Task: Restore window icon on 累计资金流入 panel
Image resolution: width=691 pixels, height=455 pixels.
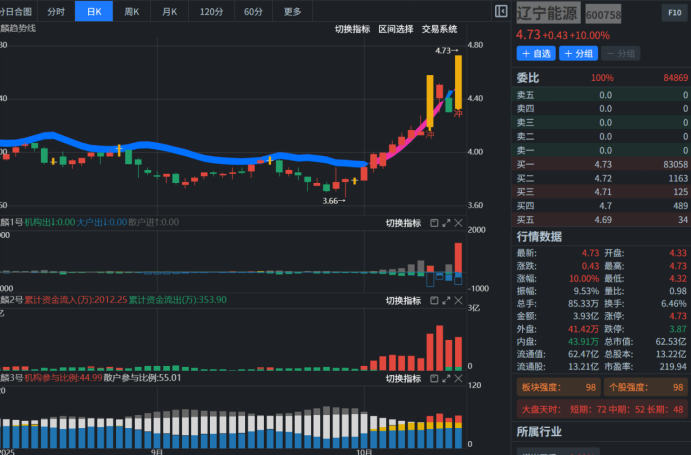Action: coord(434,299)
